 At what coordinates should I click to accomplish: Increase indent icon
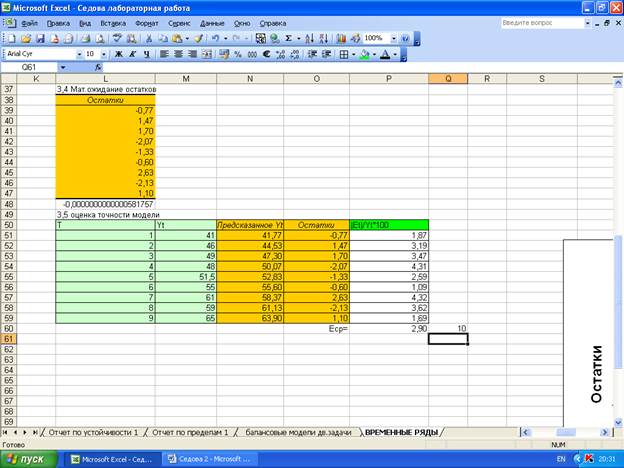pos(326,54)
